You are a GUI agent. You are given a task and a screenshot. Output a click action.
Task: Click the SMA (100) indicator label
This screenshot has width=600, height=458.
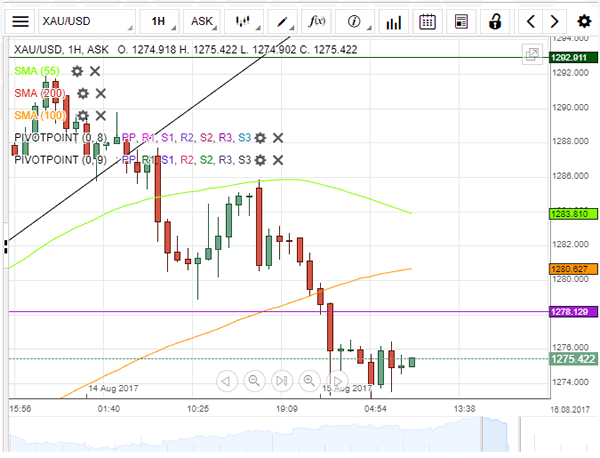click(40, 116)
